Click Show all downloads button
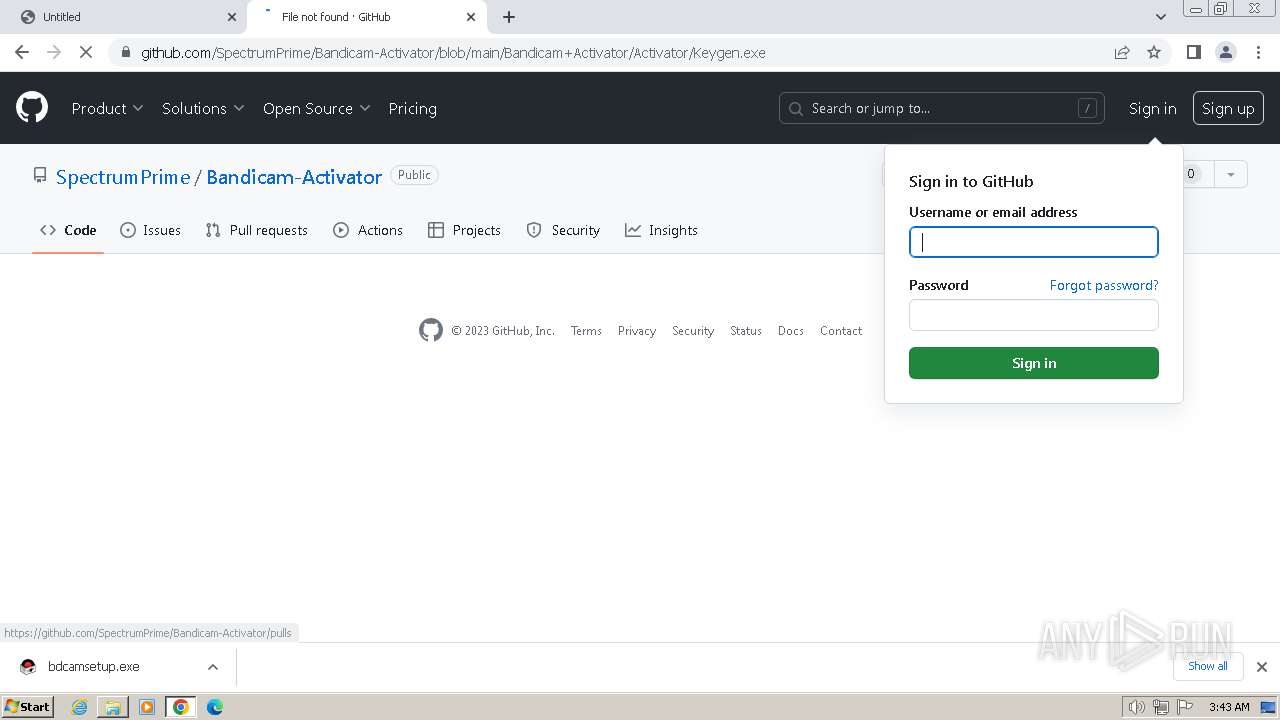The width and height of the screenshot is (1280, 720). [1208, 666]
